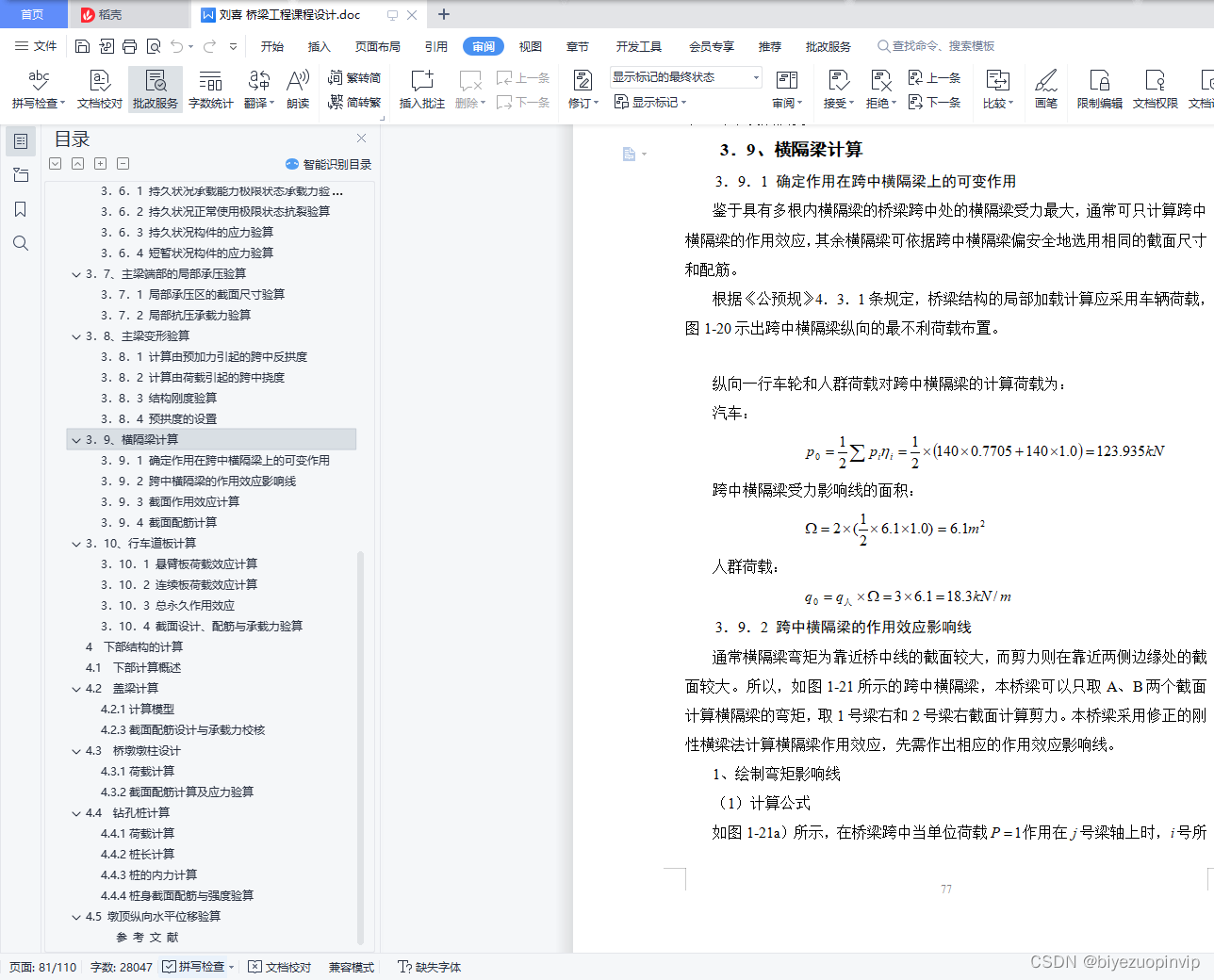Screen dimensions: 1214x980
Task: Click 智能识别目录 button
Action: point(328,164)
